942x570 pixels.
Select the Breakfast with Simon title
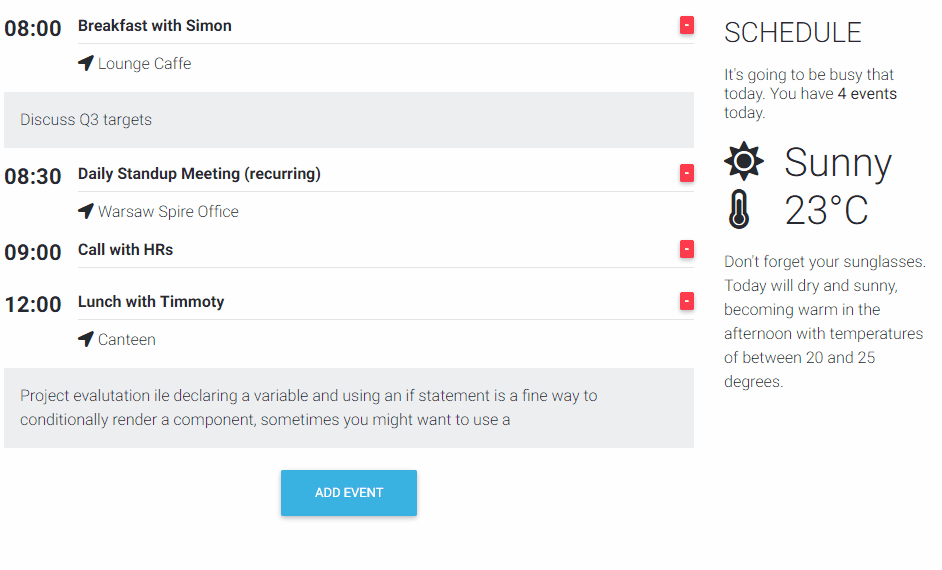point(155,26)
